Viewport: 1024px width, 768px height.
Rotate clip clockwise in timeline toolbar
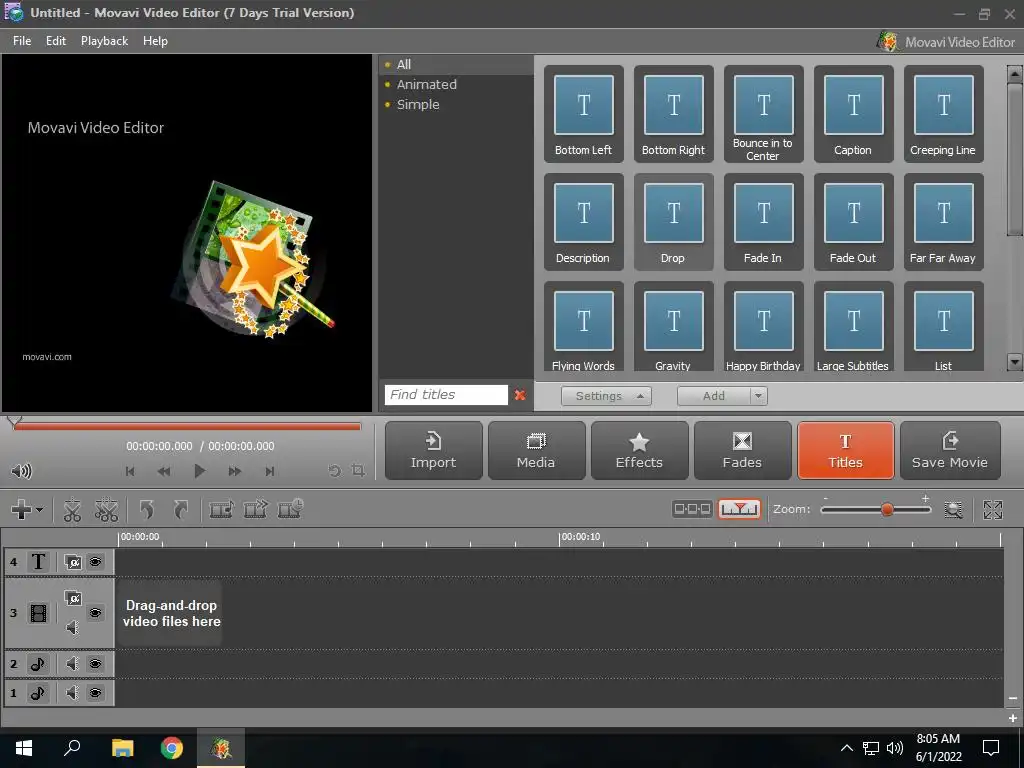click(x=181, y=509)
